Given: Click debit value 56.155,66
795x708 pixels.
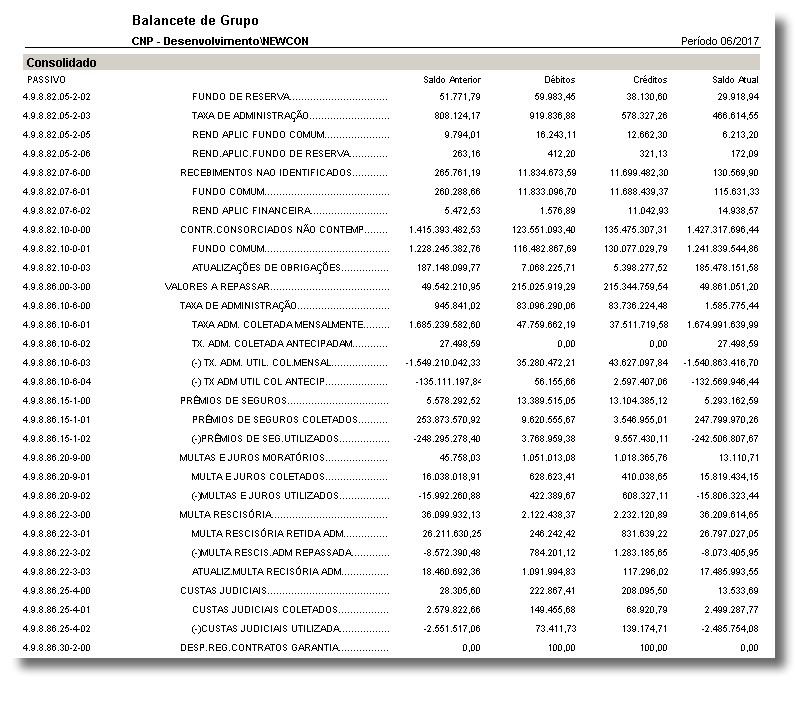Looking at the screenshot, I should (x=555, y=382).
